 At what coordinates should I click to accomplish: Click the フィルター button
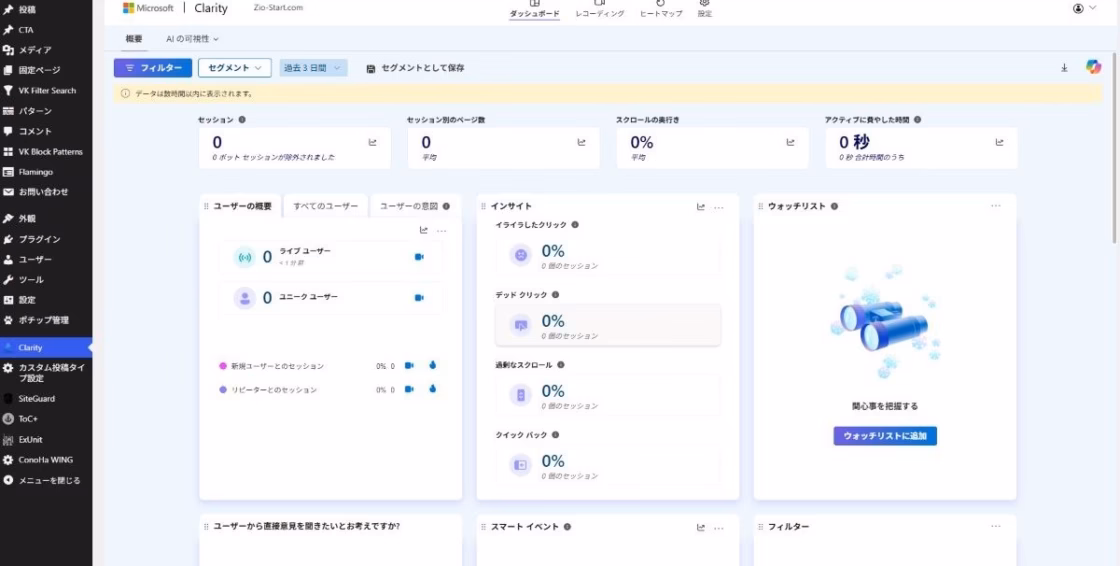153,68
